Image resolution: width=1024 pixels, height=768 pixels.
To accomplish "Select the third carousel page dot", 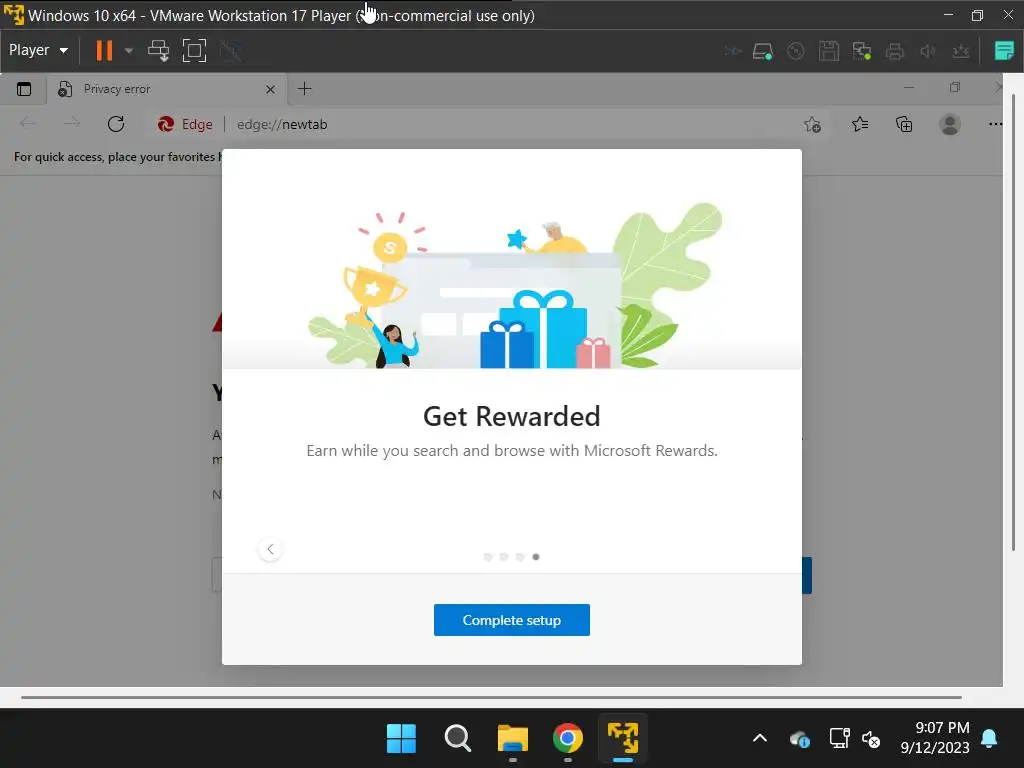I will (520, 557).
